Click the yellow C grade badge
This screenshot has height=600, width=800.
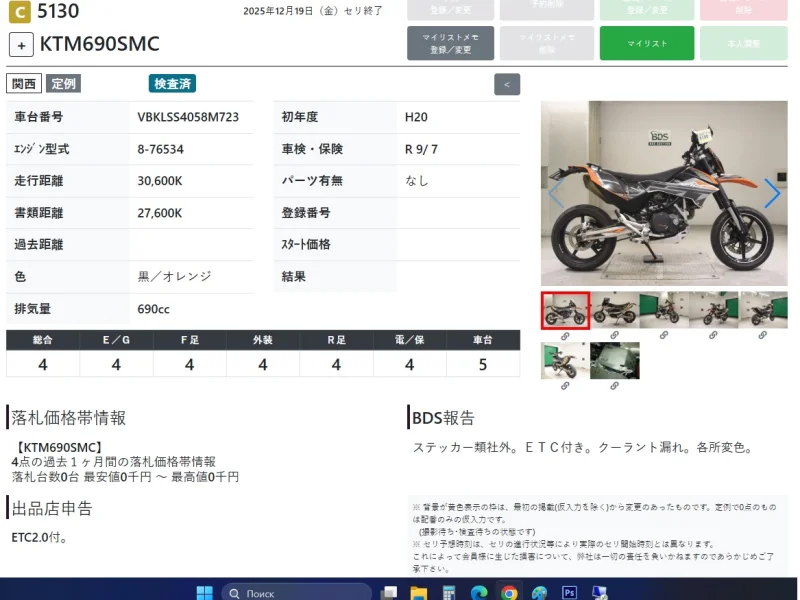tap(19, 11)
